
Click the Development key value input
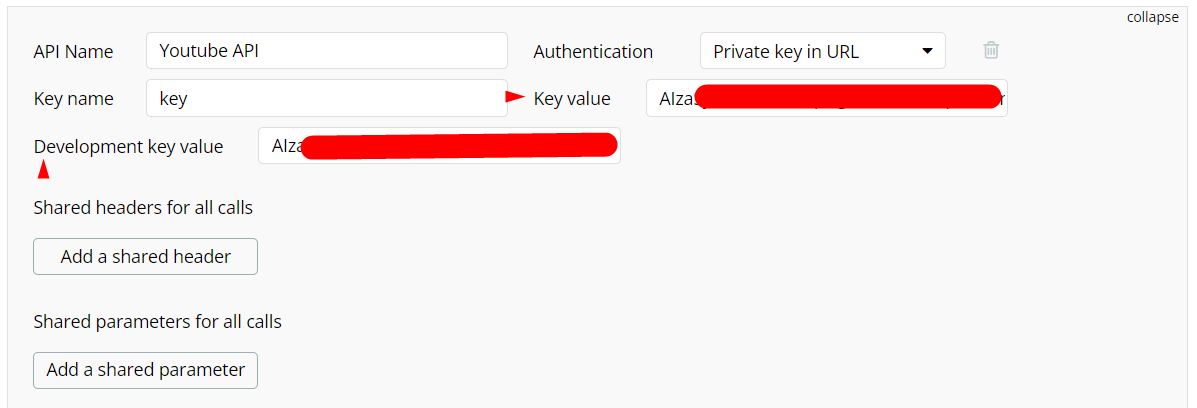282,146
